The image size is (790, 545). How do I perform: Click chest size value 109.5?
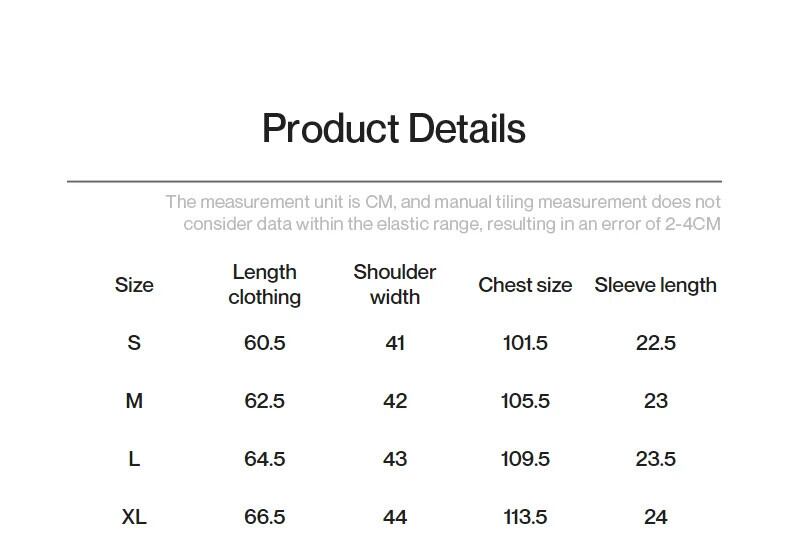point(525,459)
